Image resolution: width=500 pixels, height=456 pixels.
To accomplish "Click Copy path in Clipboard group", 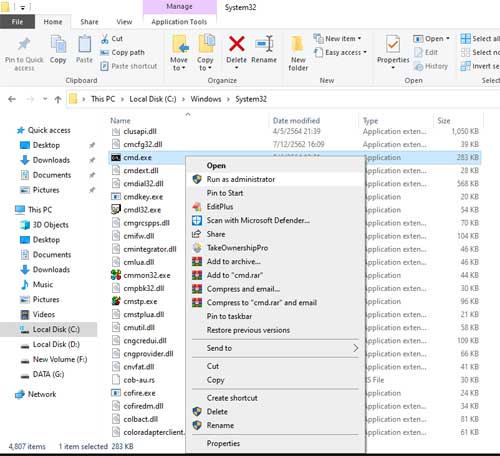I will 122,52.
